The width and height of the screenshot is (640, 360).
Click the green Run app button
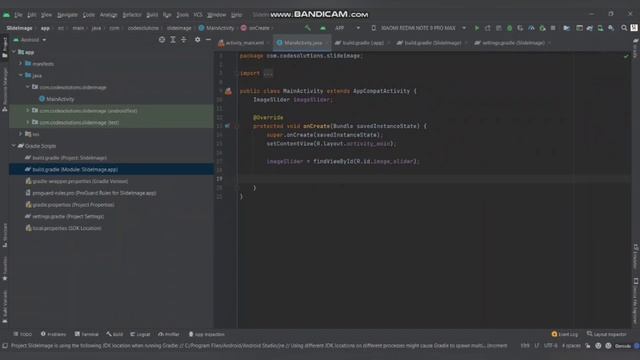(x=476, y=28)
